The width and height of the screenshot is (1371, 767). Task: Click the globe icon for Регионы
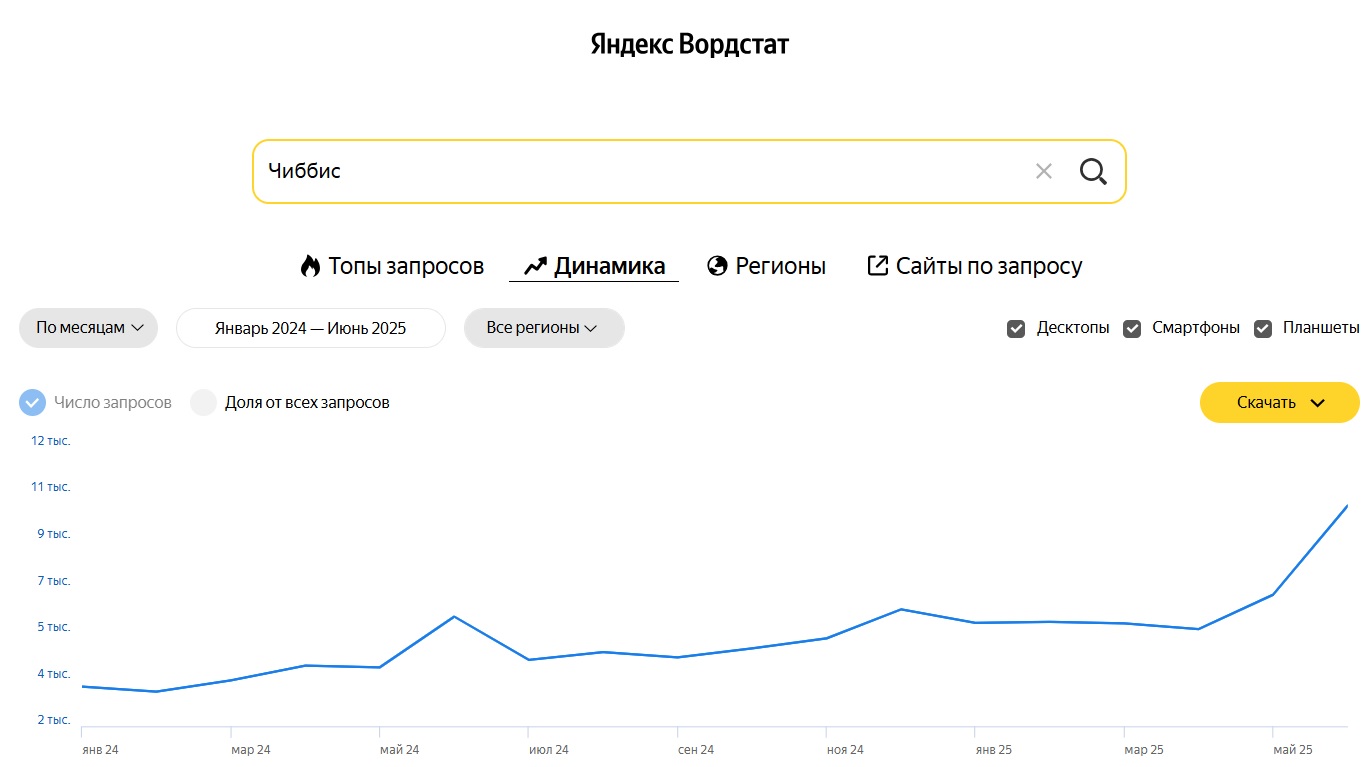[x=717, y=266]
